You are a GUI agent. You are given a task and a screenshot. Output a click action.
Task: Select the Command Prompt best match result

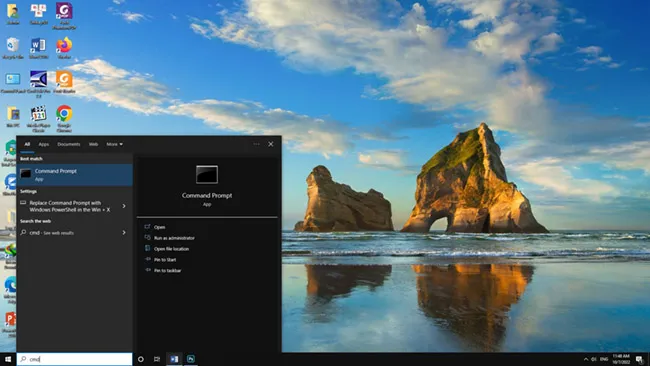pyautogui.click(x=75, y=175)
